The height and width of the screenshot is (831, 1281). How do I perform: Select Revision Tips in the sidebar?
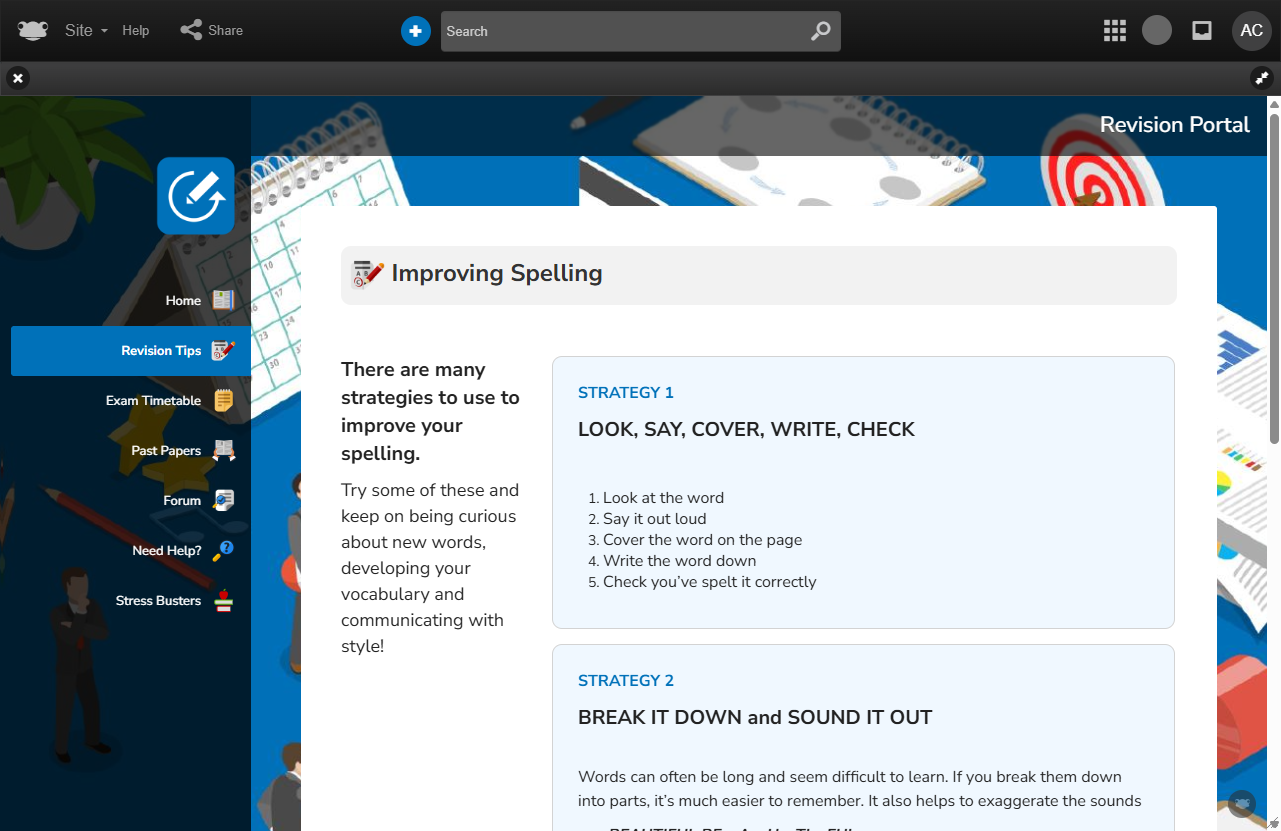click(x=161, y=350)
